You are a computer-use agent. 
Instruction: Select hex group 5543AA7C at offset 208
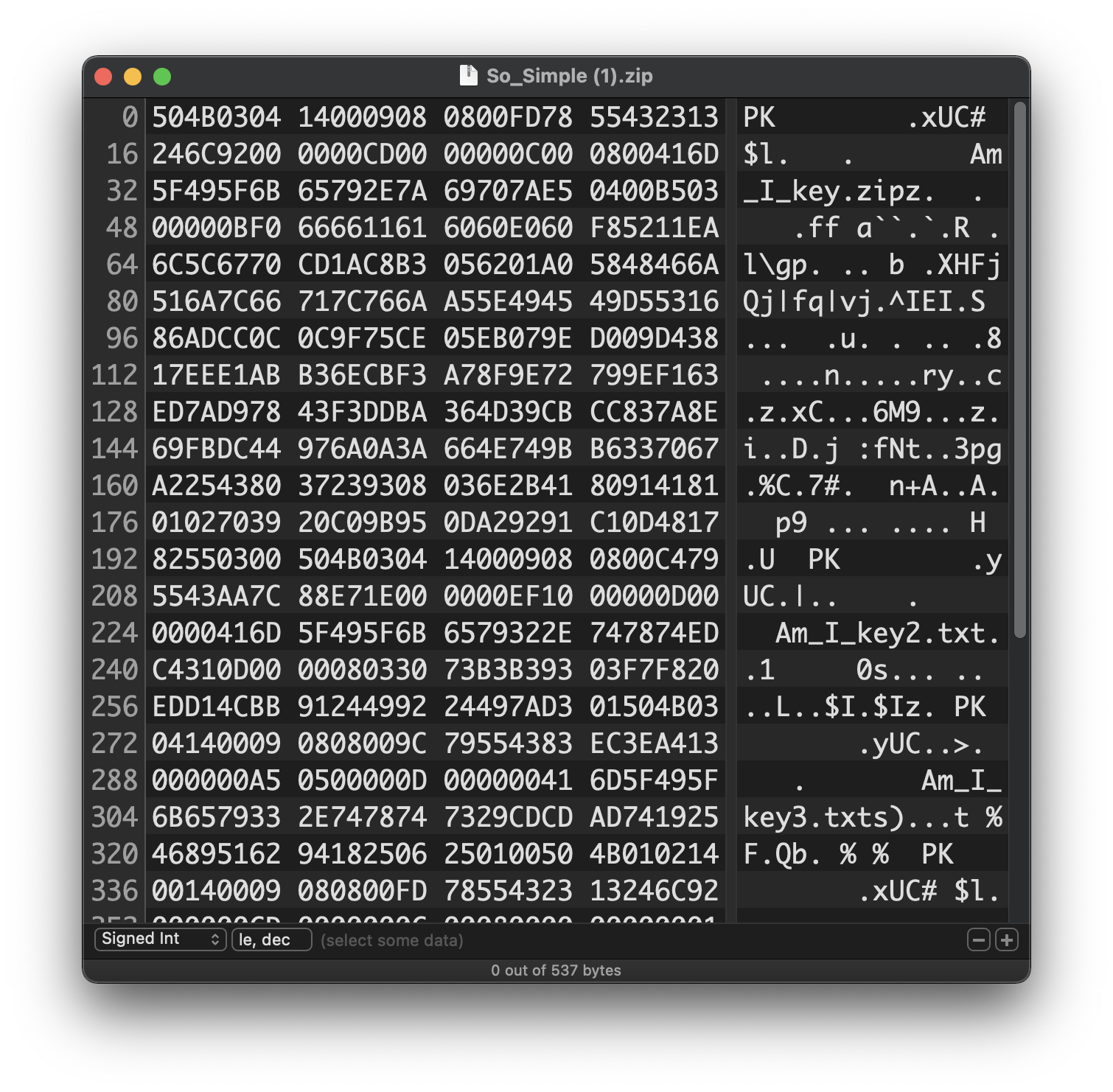(x=216, y=596)
